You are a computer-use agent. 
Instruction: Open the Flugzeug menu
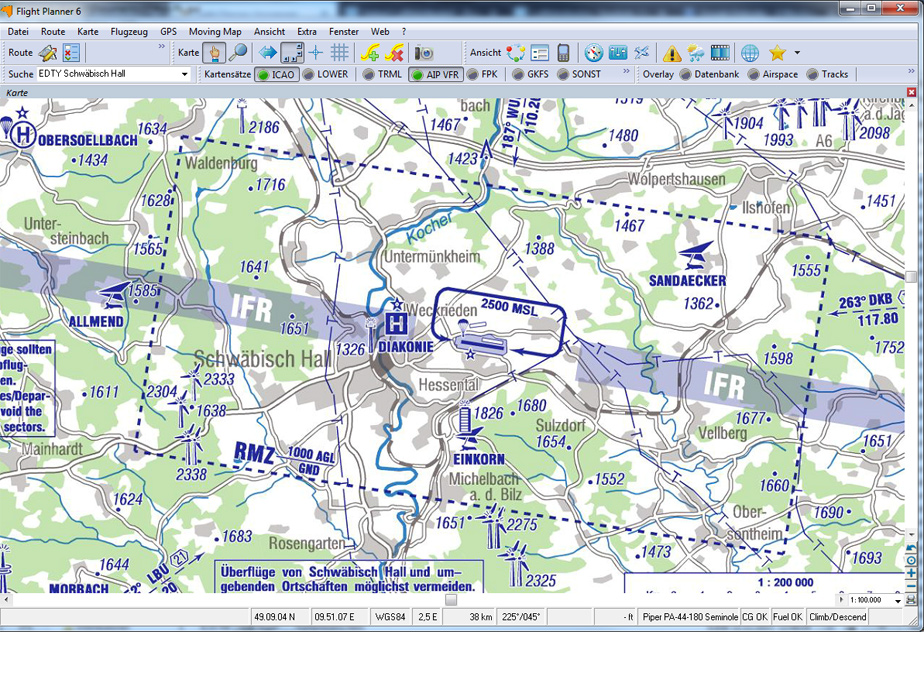click(129, 32)
